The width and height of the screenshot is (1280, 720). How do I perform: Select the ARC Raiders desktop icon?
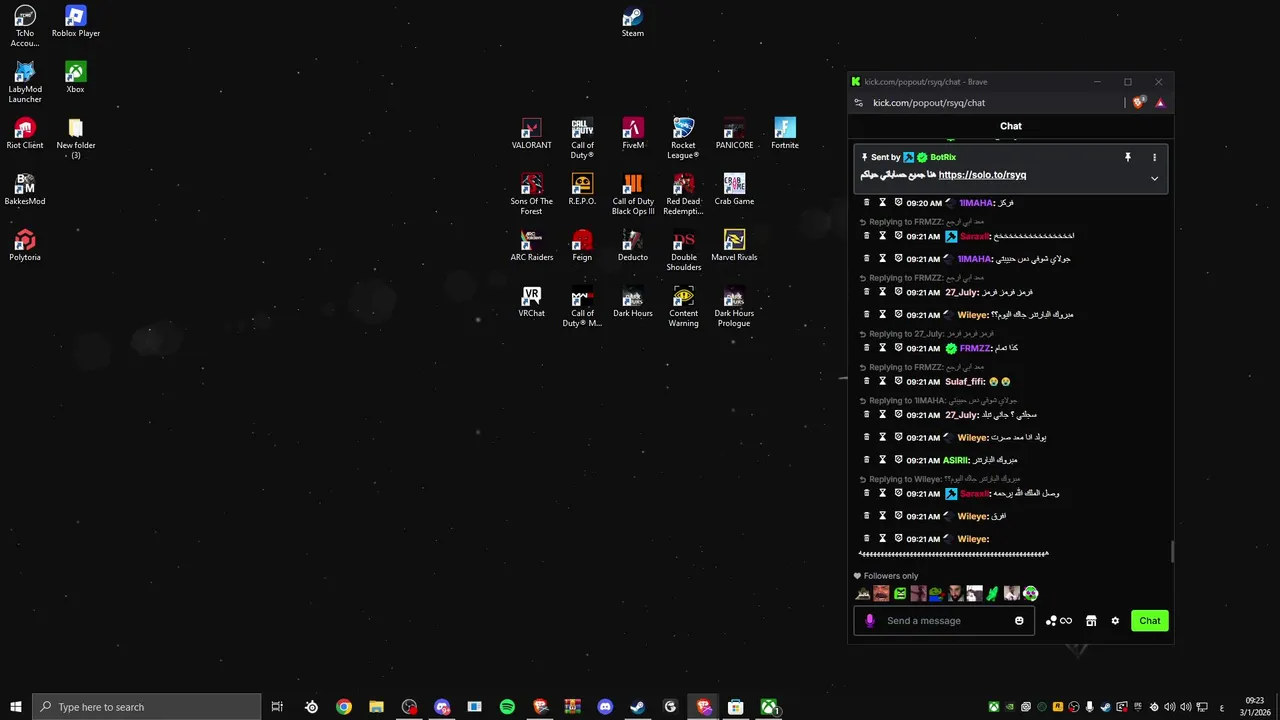pyautogui.click(x=531, y=246)
